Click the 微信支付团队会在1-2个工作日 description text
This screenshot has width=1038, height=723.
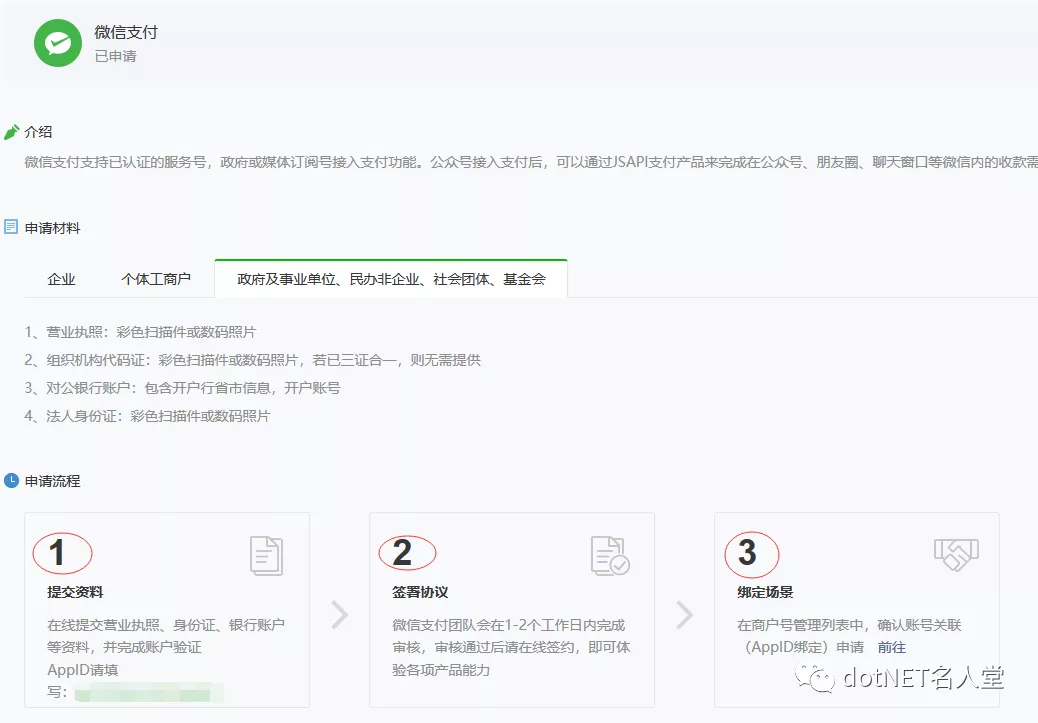click(511, 647)
